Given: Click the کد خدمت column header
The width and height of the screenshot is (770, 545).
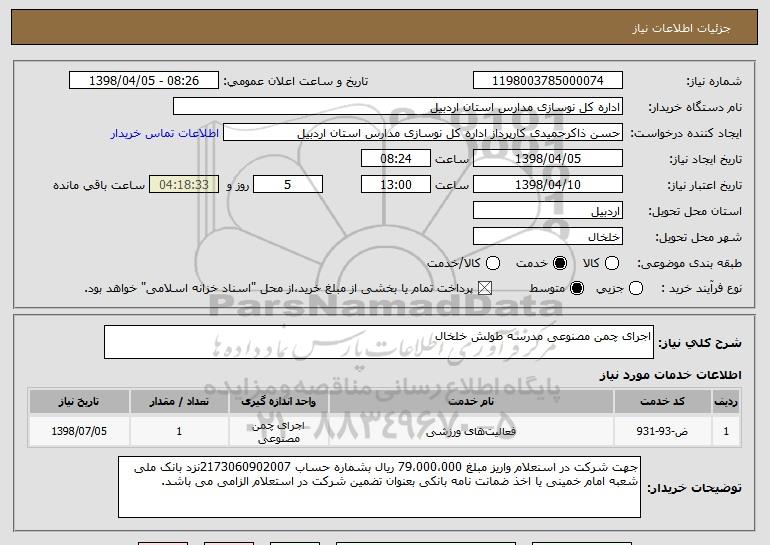Looking at the screenshot, I should [x=662, y=402].
